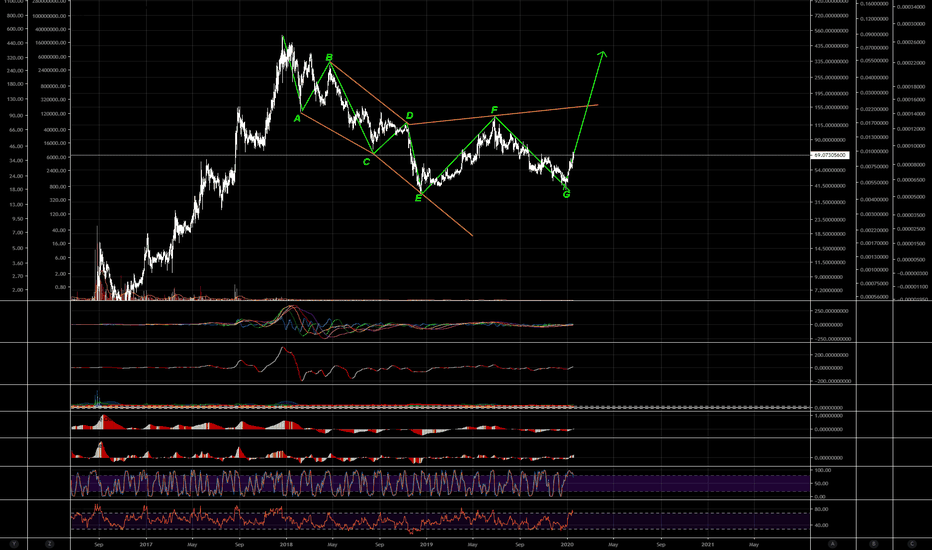932x550 pixels.
Task: Click the 0.12000000 value on second scale
Action: (x=874, y=19)
